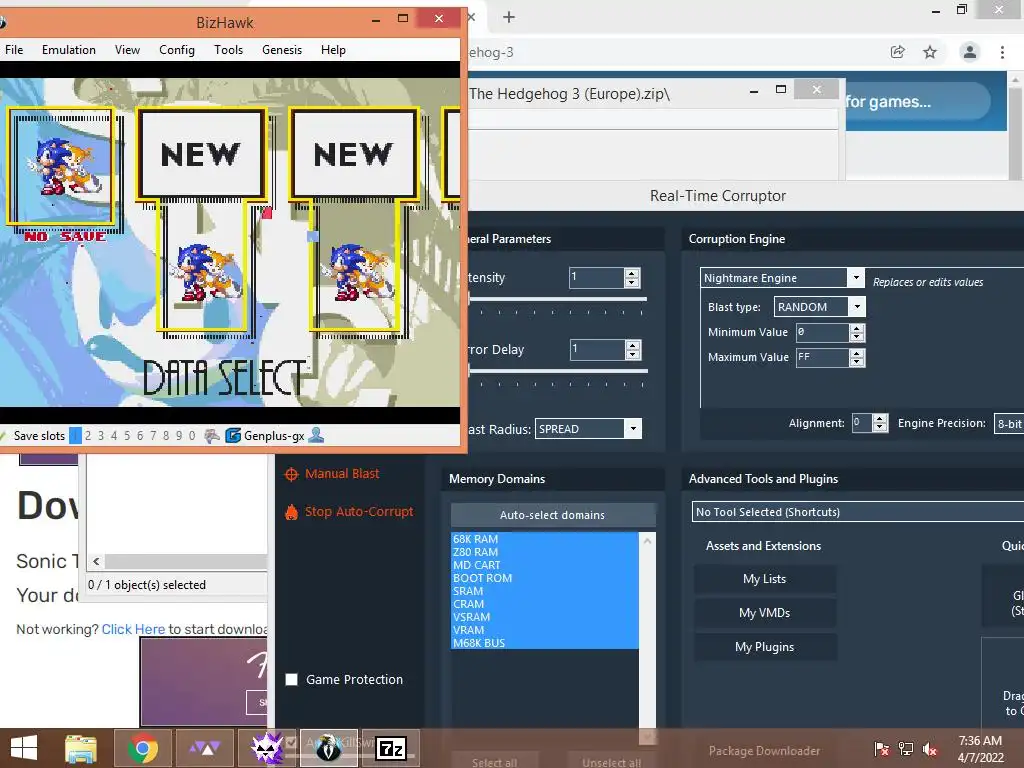
Task: Open Chrome profile avatar icon
Action: (970, 52)
